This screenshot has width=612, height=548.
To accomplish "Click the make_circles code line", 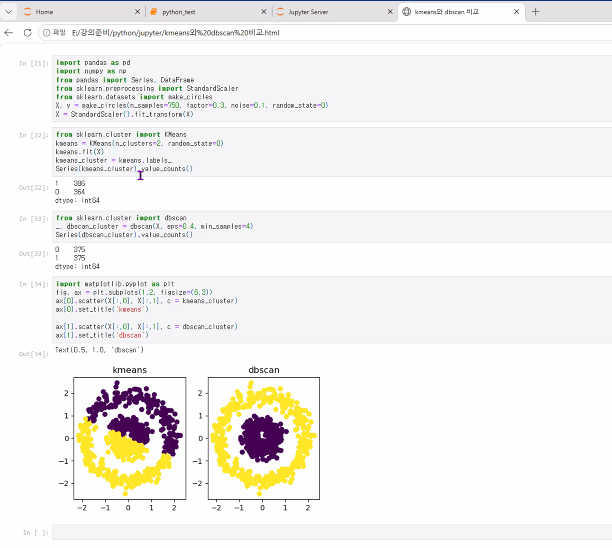I will (x=192, y=105).
